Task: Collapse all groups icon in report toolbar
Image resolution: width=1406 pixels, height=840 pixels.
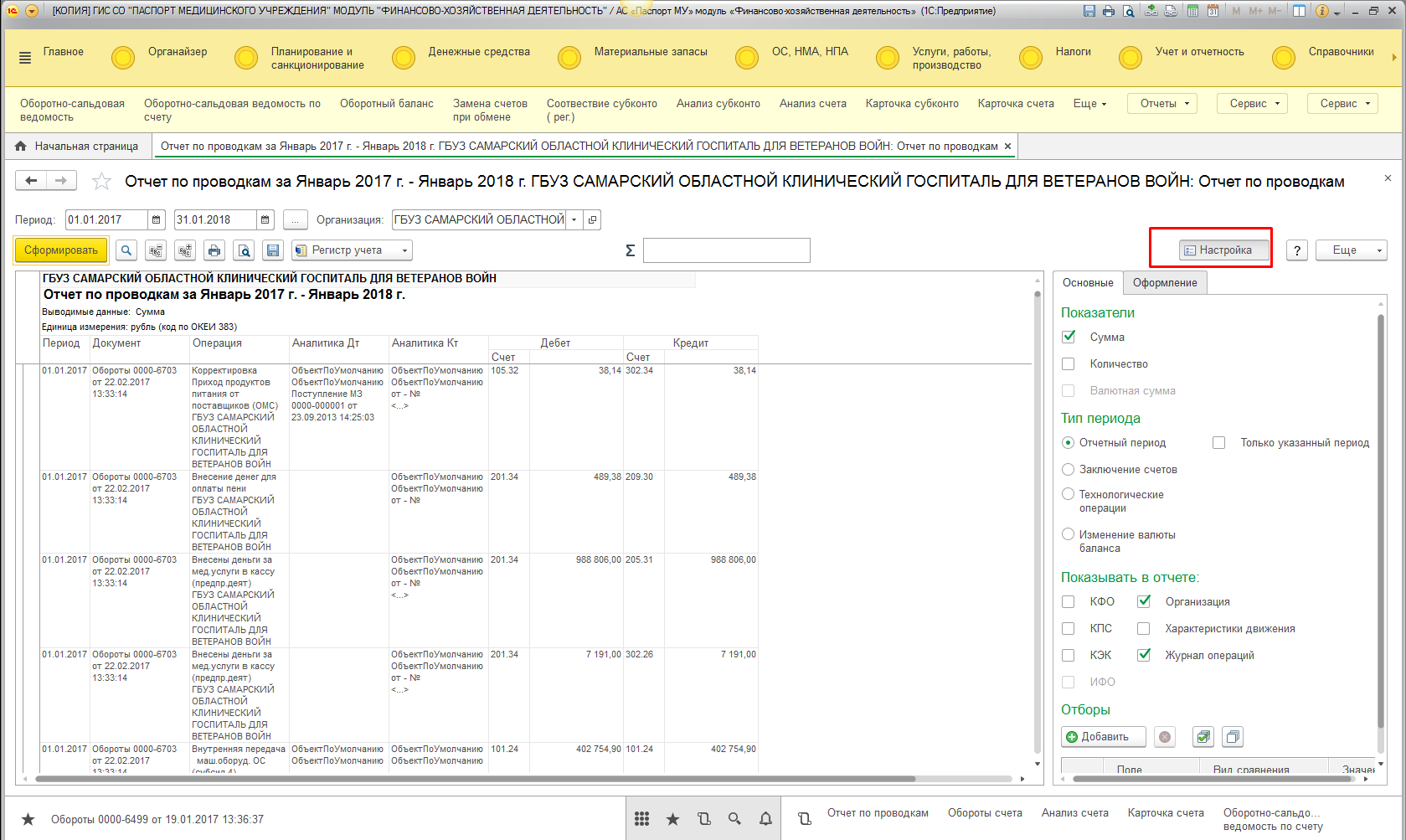Action: pos(156,250)
